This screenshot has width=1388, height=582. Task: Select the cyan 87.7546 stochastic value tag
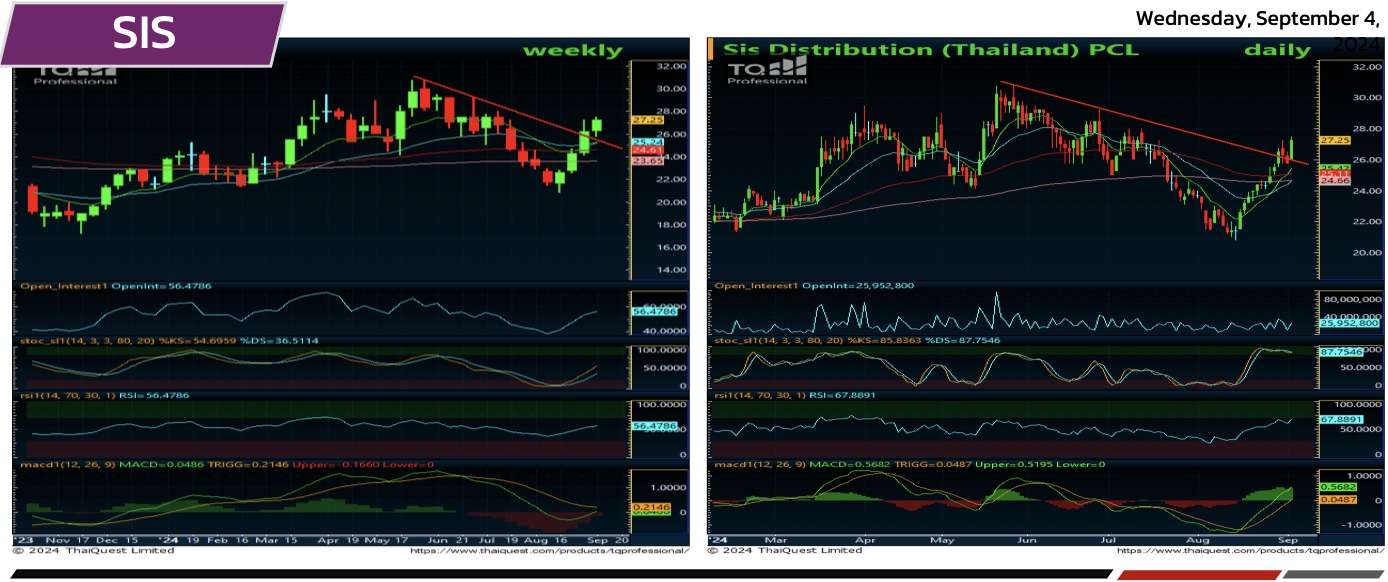1344,352
